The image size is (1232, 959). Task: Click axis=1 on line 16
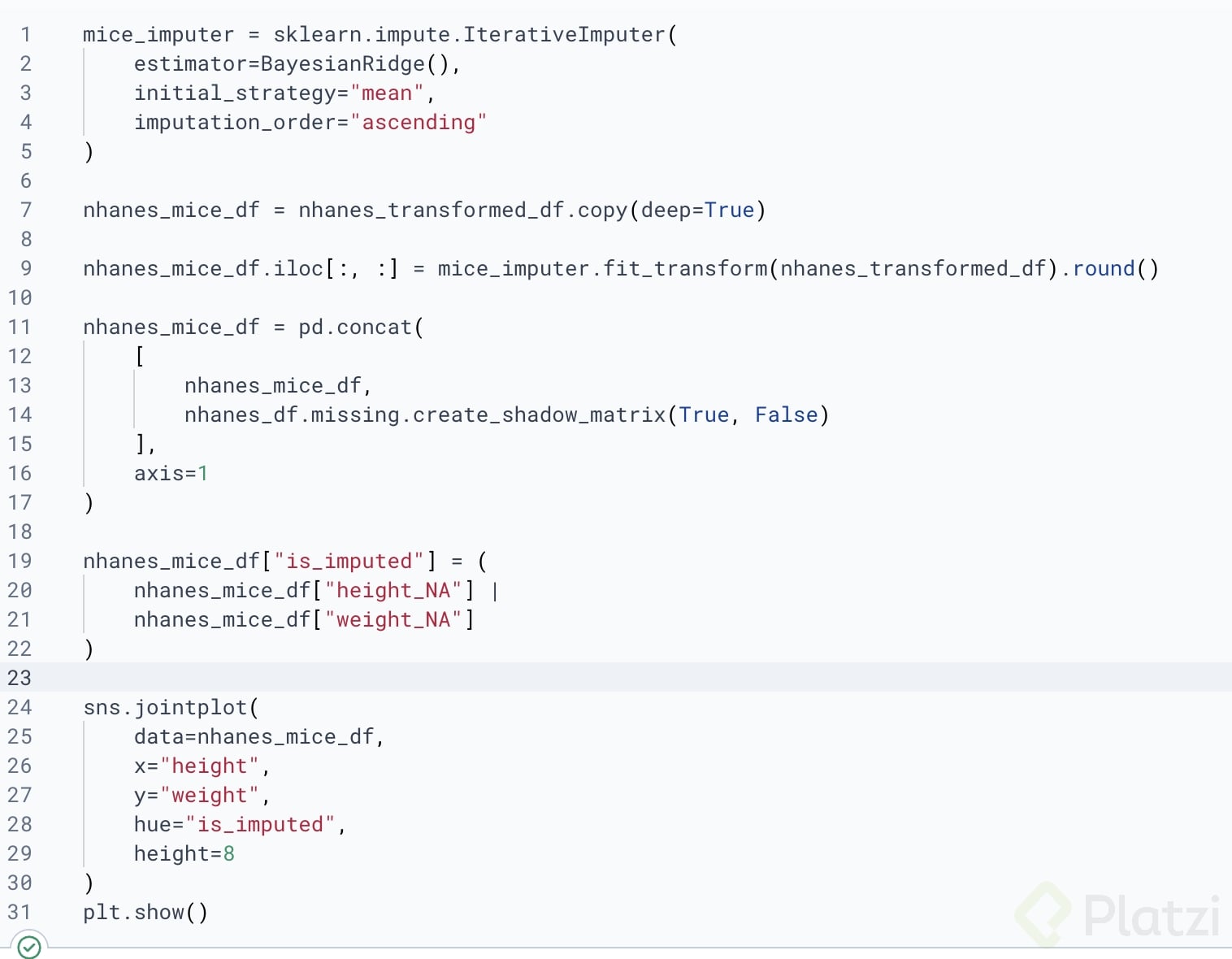click(x=171, y=474)
